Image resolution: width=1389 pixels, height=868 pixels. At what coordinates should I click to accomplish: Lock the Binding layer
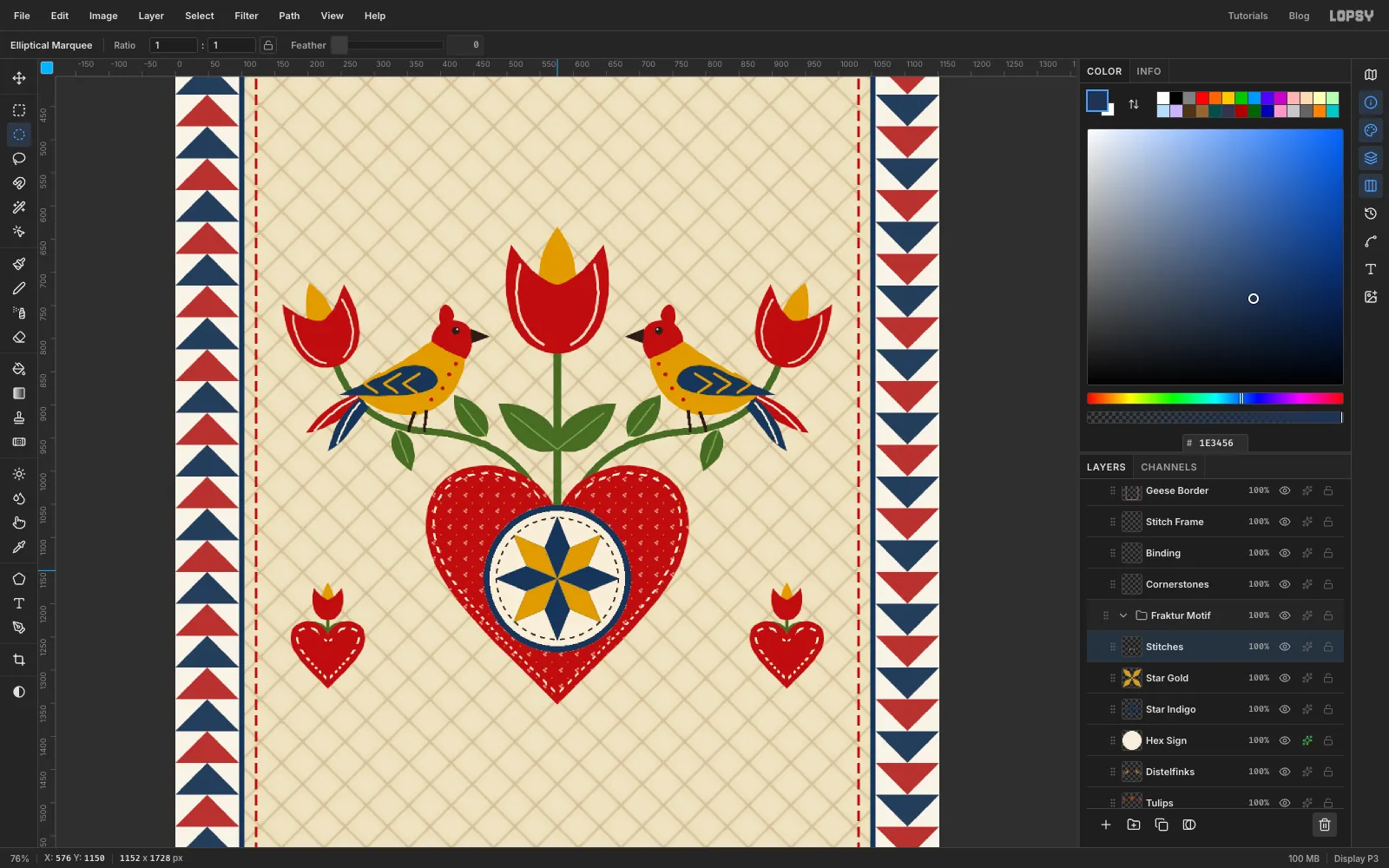tap(1328, 553)
